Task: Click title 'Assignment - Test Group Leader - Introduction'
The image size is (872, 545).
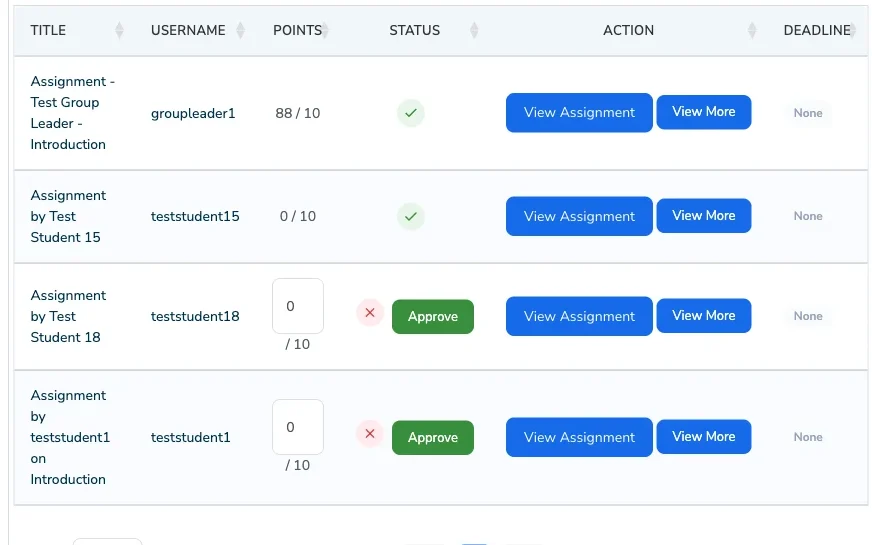Action: tap(72, 113)
